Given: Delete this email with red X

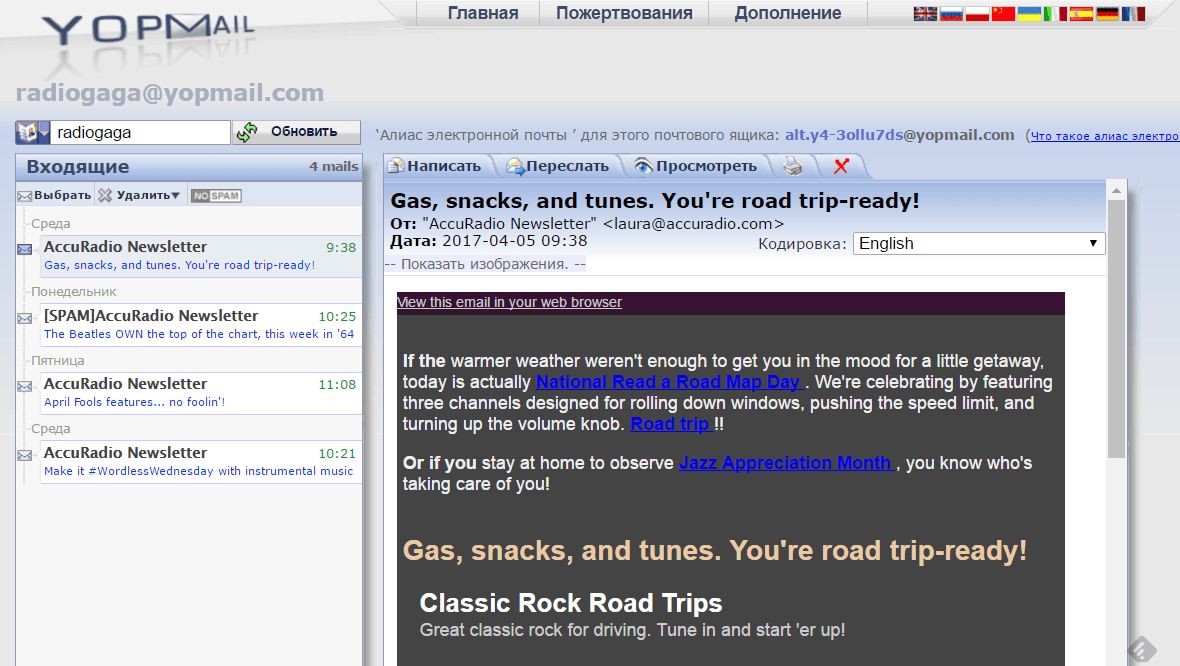Looking at the screenshot, I should [x=841, y=166].
